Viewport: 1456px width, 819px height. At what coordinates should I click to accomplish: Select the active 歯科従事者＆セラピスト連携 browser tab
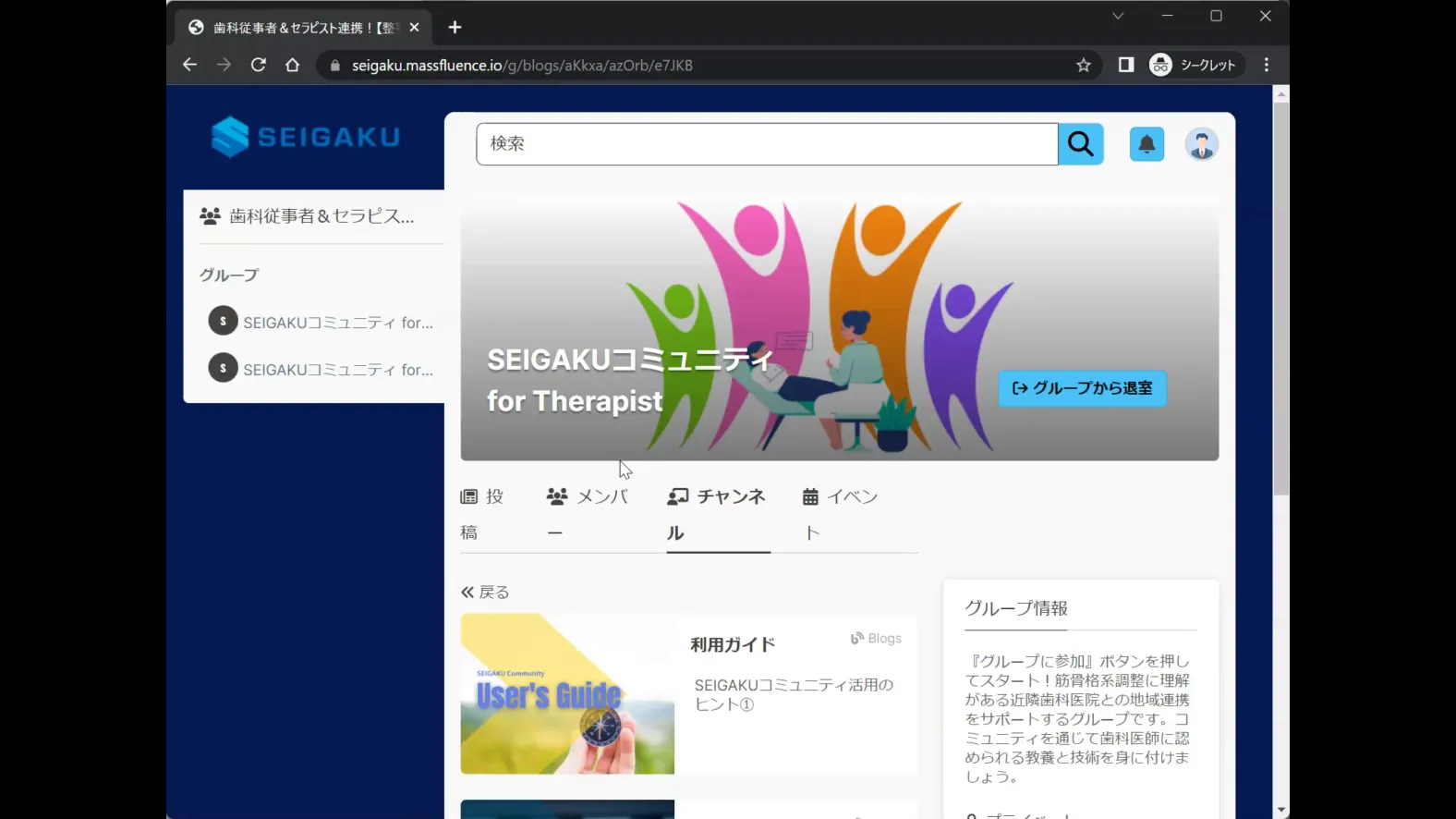point(305,28)
